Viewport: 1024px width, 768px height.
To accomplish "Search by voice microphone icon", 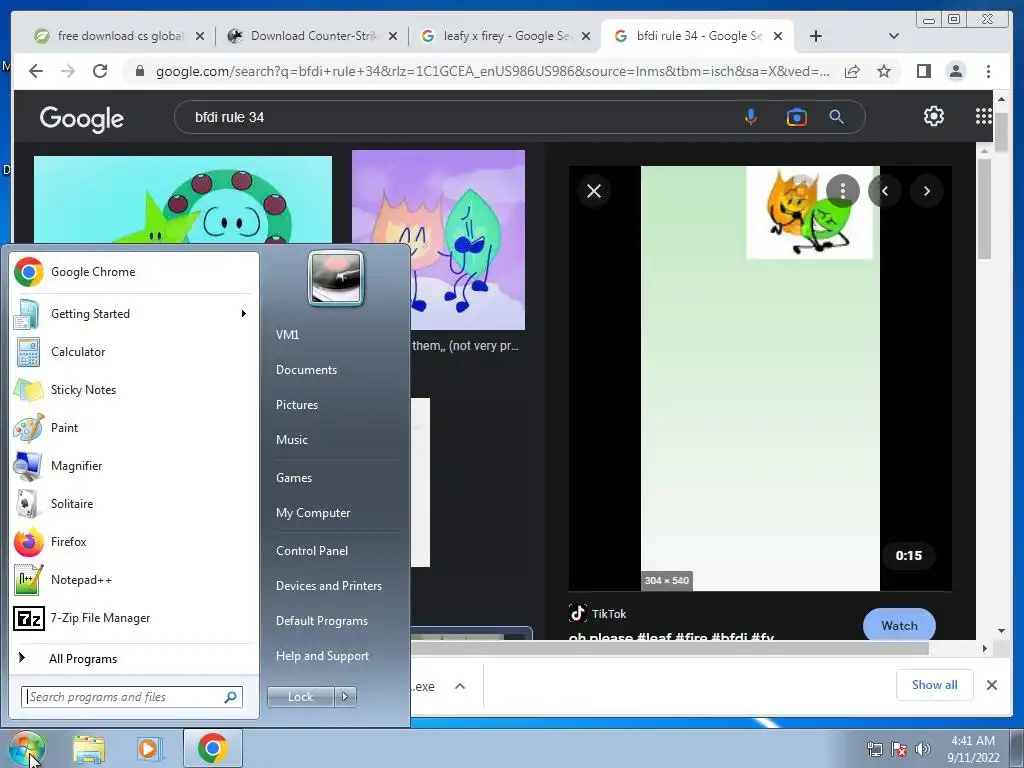I will click(751, 117).
